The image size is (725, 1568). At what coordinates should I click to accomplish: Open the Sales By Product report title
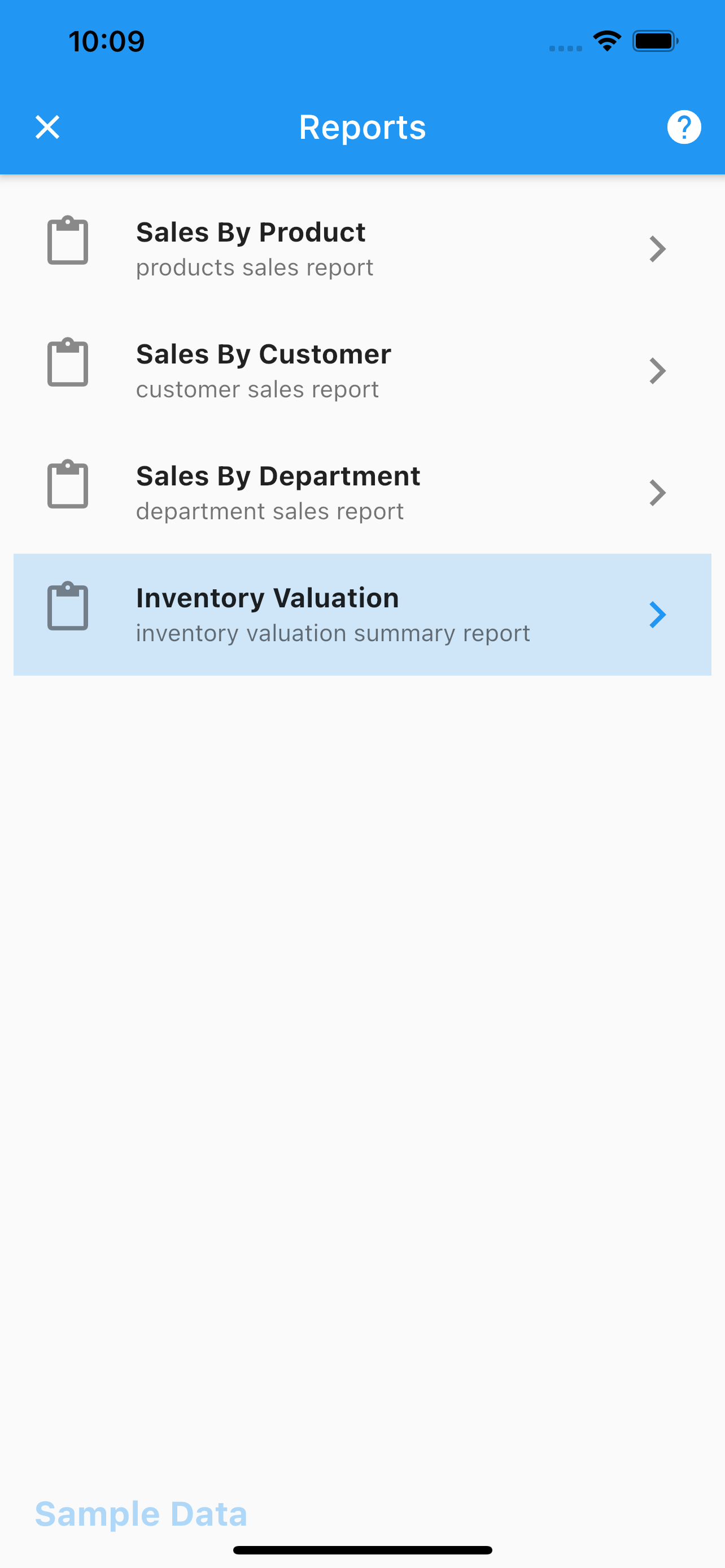click(x=250, y=232)
